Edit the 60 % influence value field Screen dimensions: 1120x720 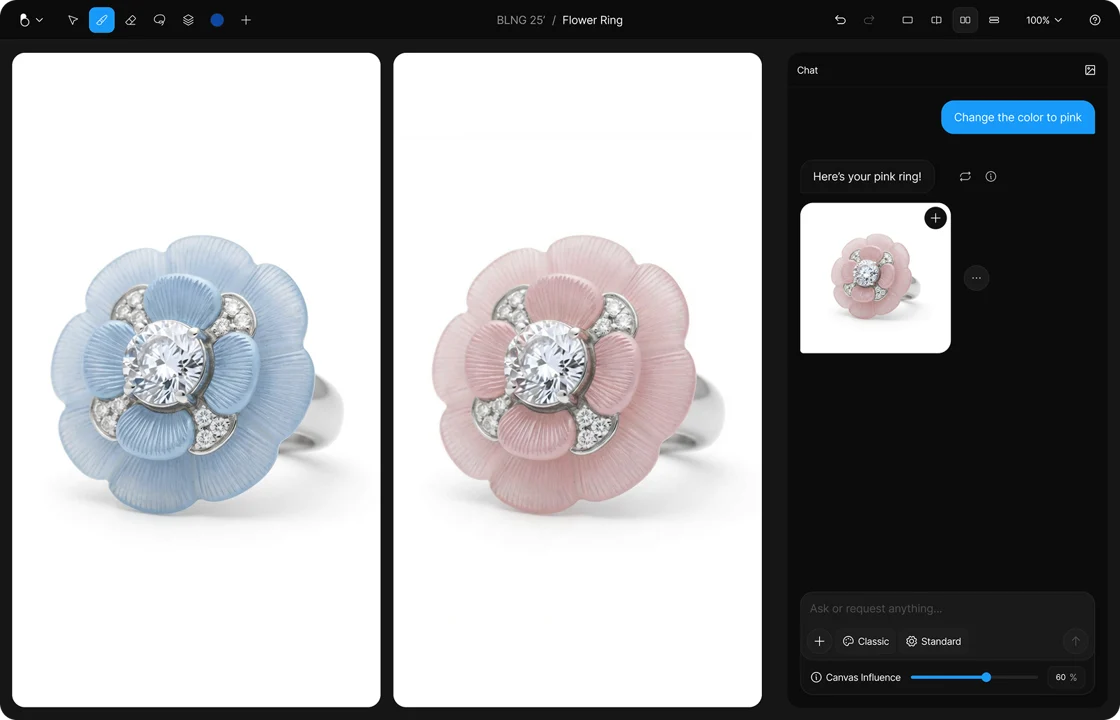(1066, 677)
